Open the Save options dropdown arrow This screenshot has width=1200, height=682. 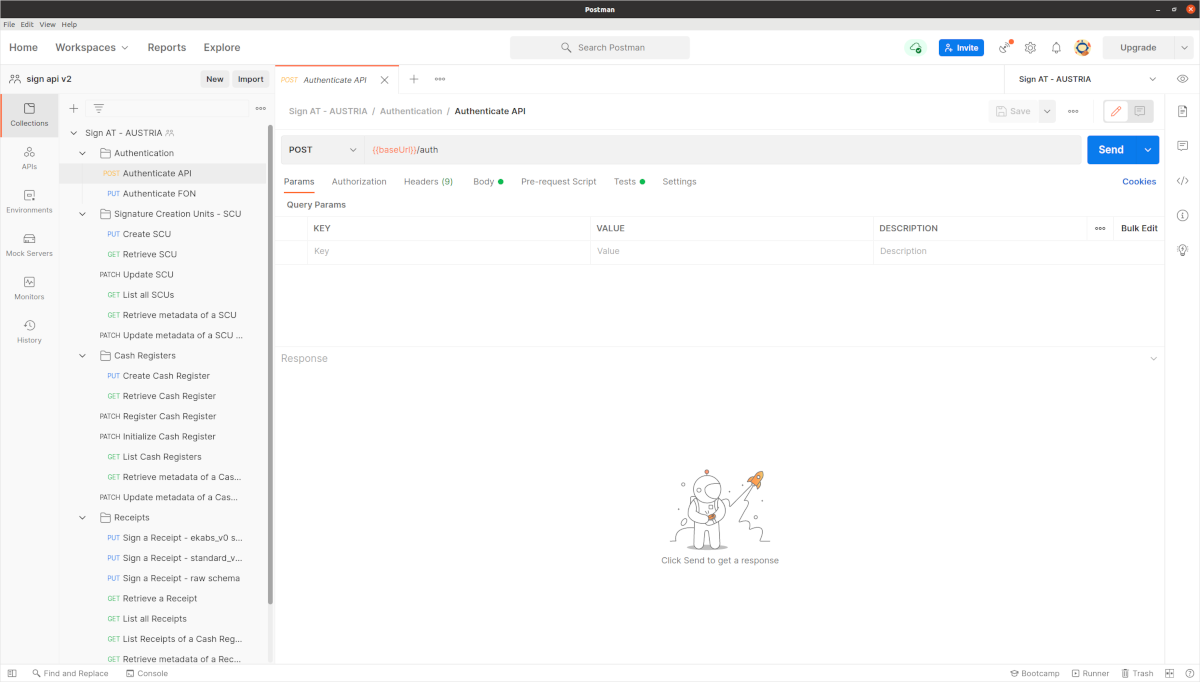(1047, 111)
